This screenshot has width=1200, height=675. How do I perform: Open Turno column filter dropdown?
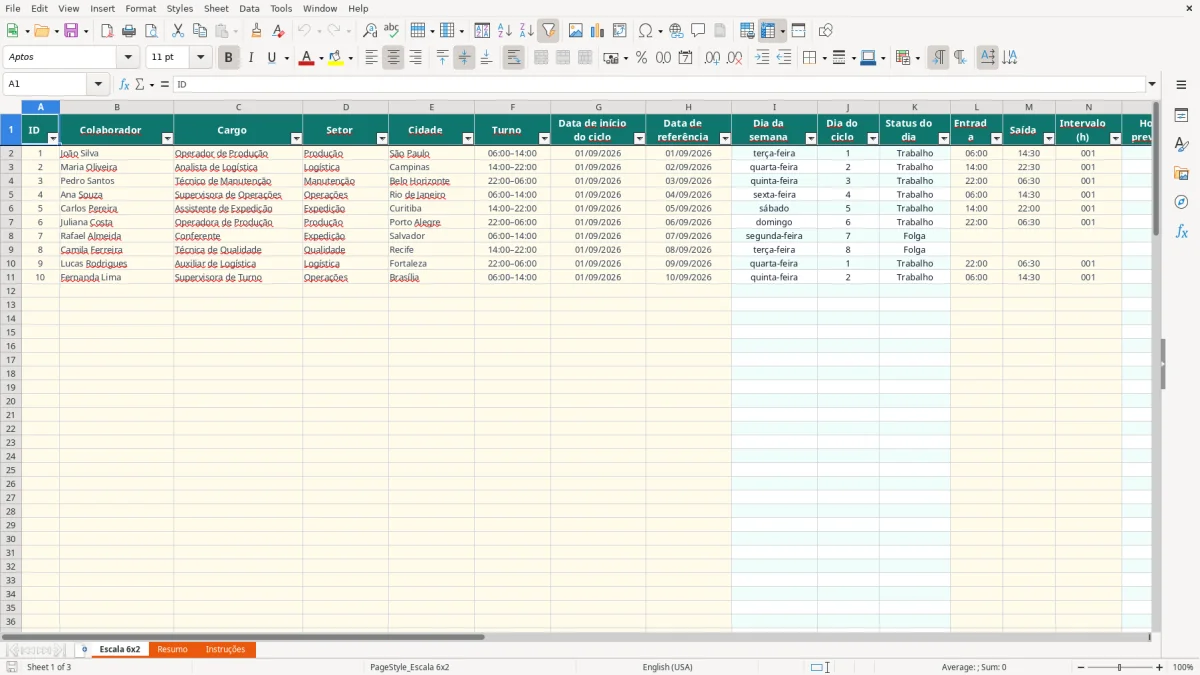(544, 138)
